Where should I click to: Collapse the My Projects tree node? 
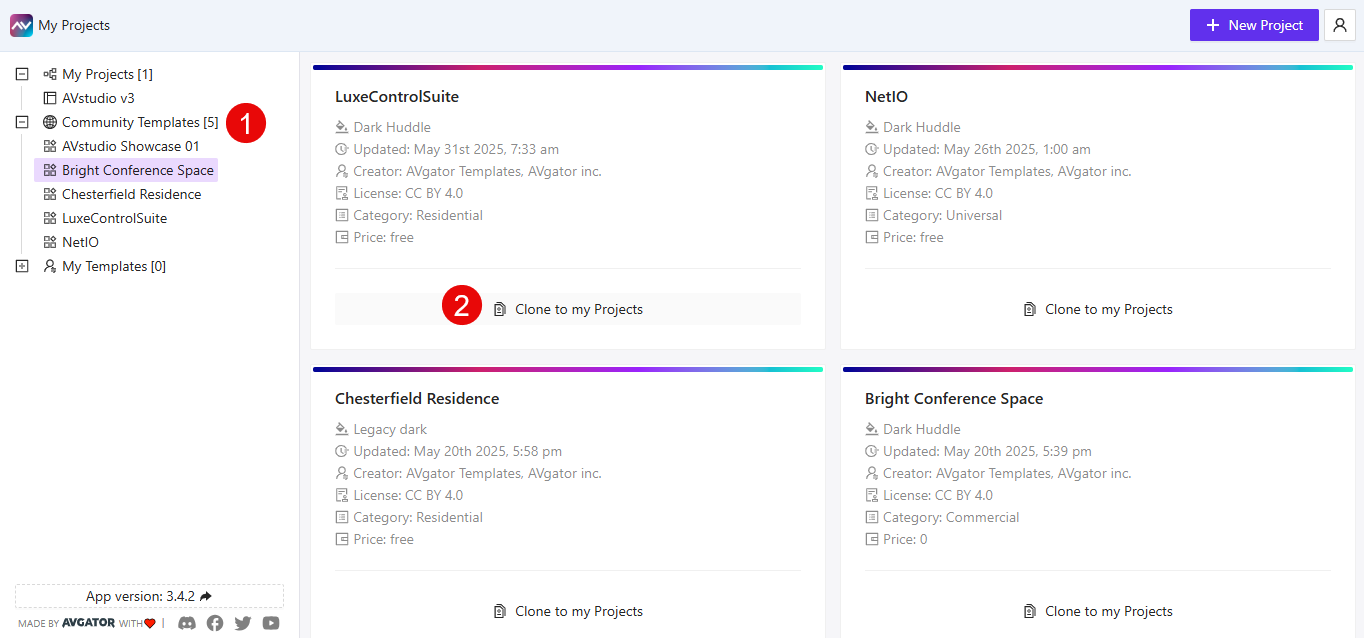point(20,73)
